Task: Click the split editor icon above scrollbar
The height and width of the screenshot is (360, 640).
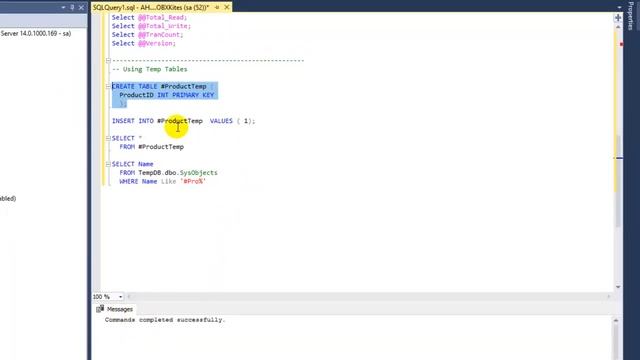Action: point(618,18)
